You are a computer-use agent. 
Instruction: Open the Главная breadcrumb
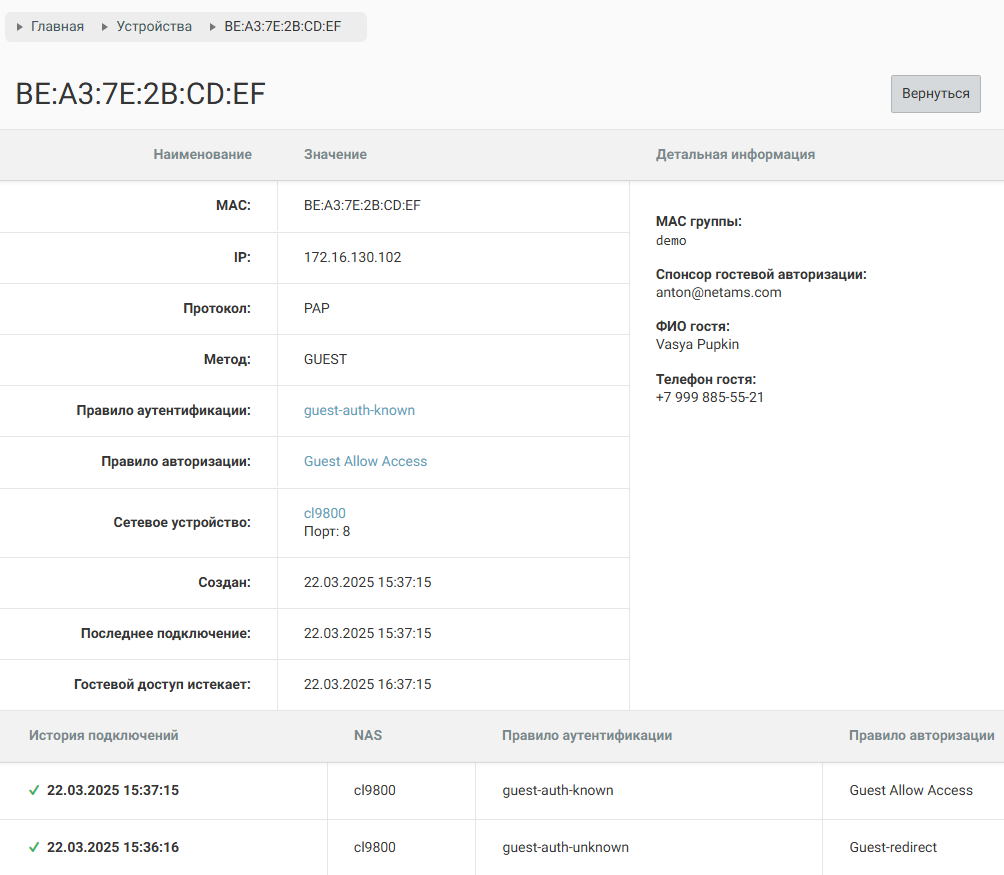[x=57, y=27]
